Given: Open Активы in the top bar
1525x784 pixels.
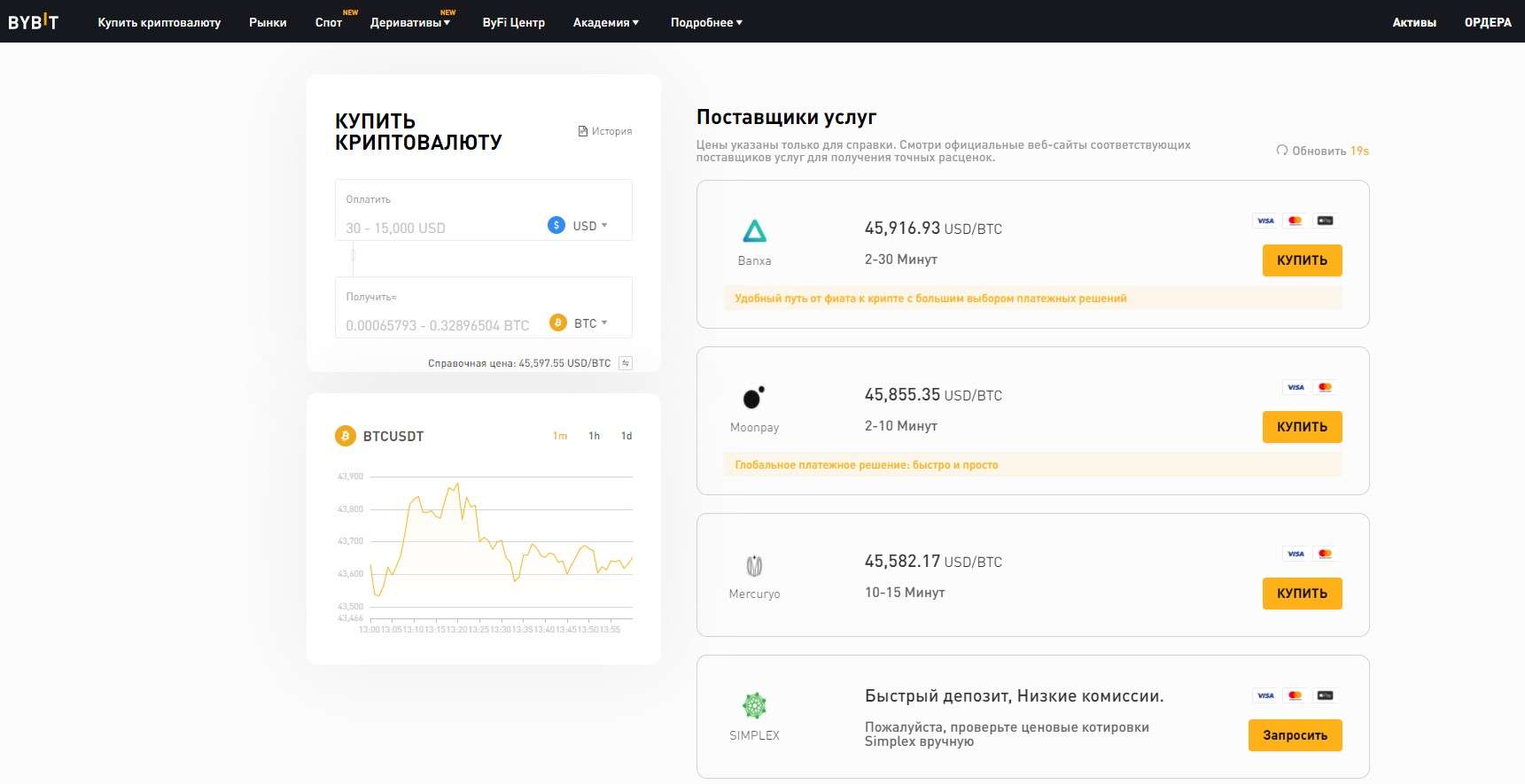Looking at the screenshot, I should click(1414, 22).
